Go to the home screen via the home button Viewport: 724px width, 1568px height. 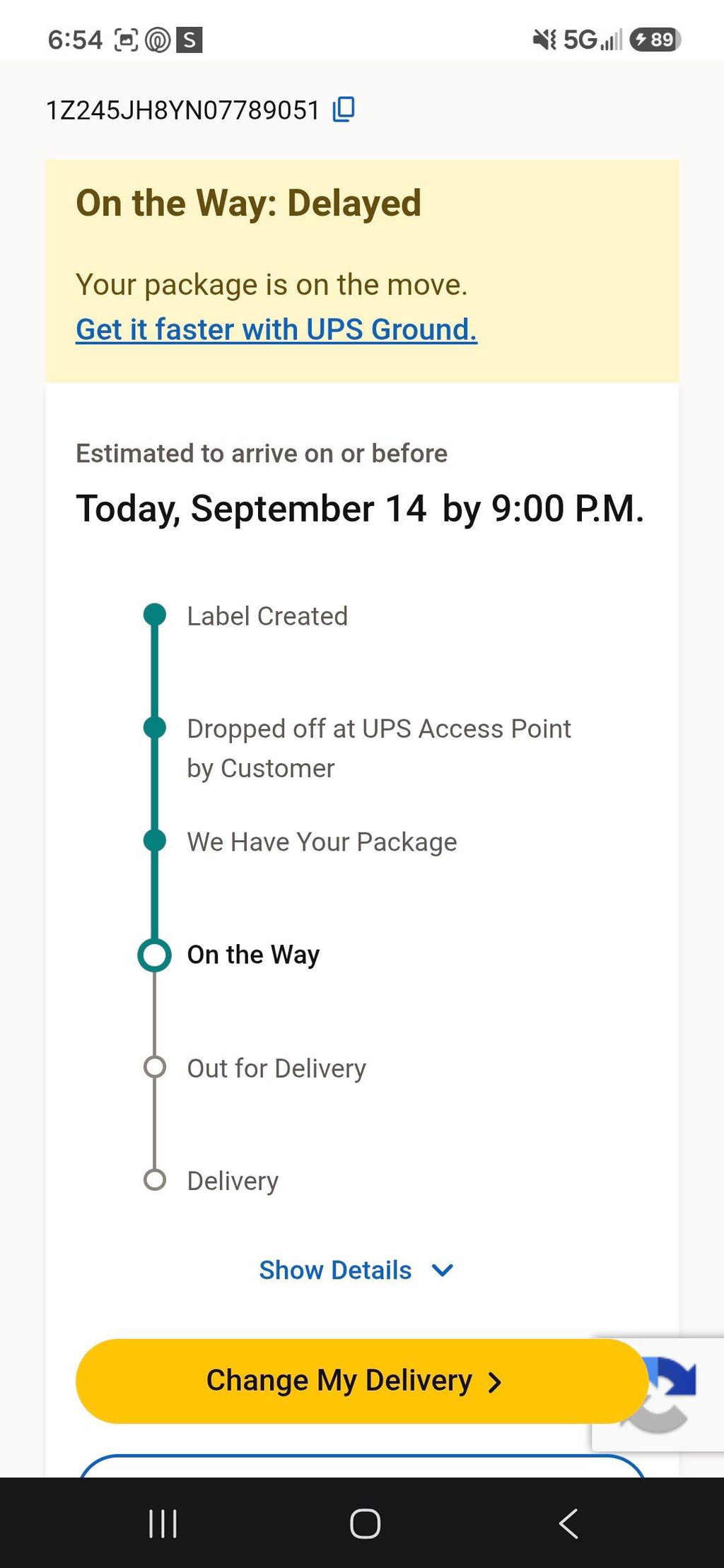tap(365, 1523)
